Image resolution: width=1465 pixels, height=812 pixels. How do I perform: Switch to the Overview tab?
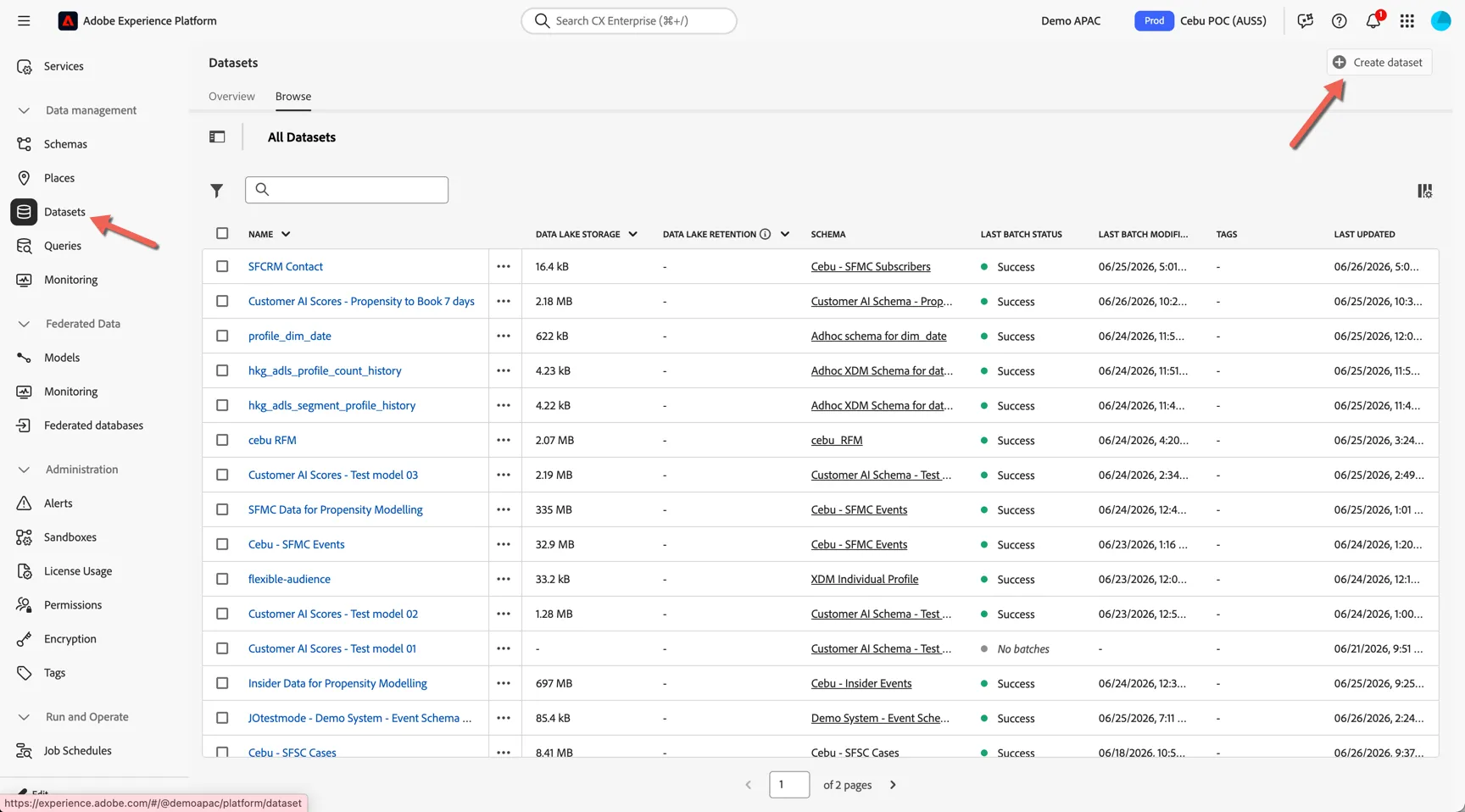point(231,97)
